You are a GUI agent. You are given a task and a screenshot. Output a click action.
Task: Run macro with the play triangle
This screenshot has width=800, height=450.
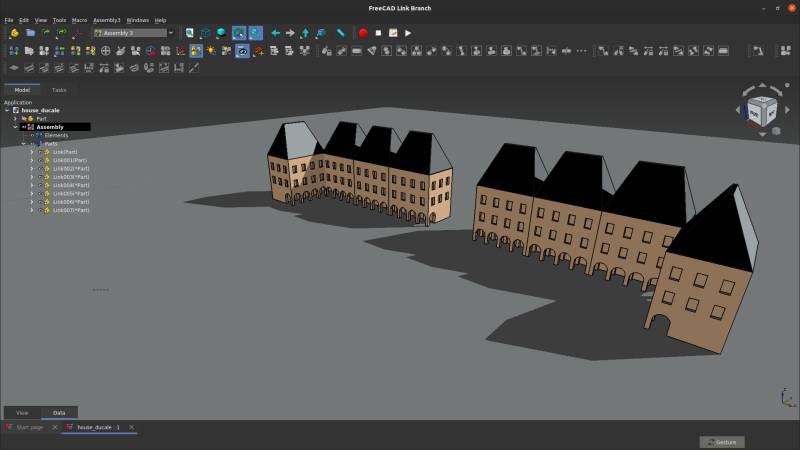point(408,33)
